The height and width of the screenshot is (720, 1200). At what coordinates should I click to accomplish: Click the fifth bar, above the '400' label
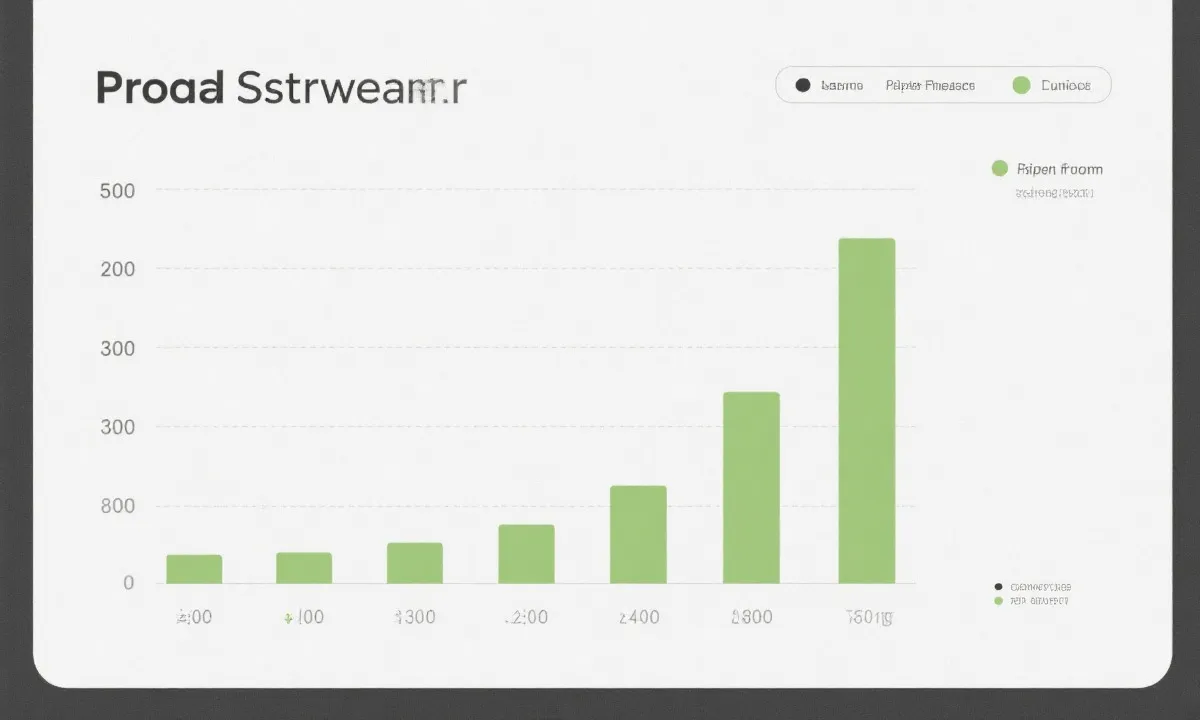click(638, 534)
